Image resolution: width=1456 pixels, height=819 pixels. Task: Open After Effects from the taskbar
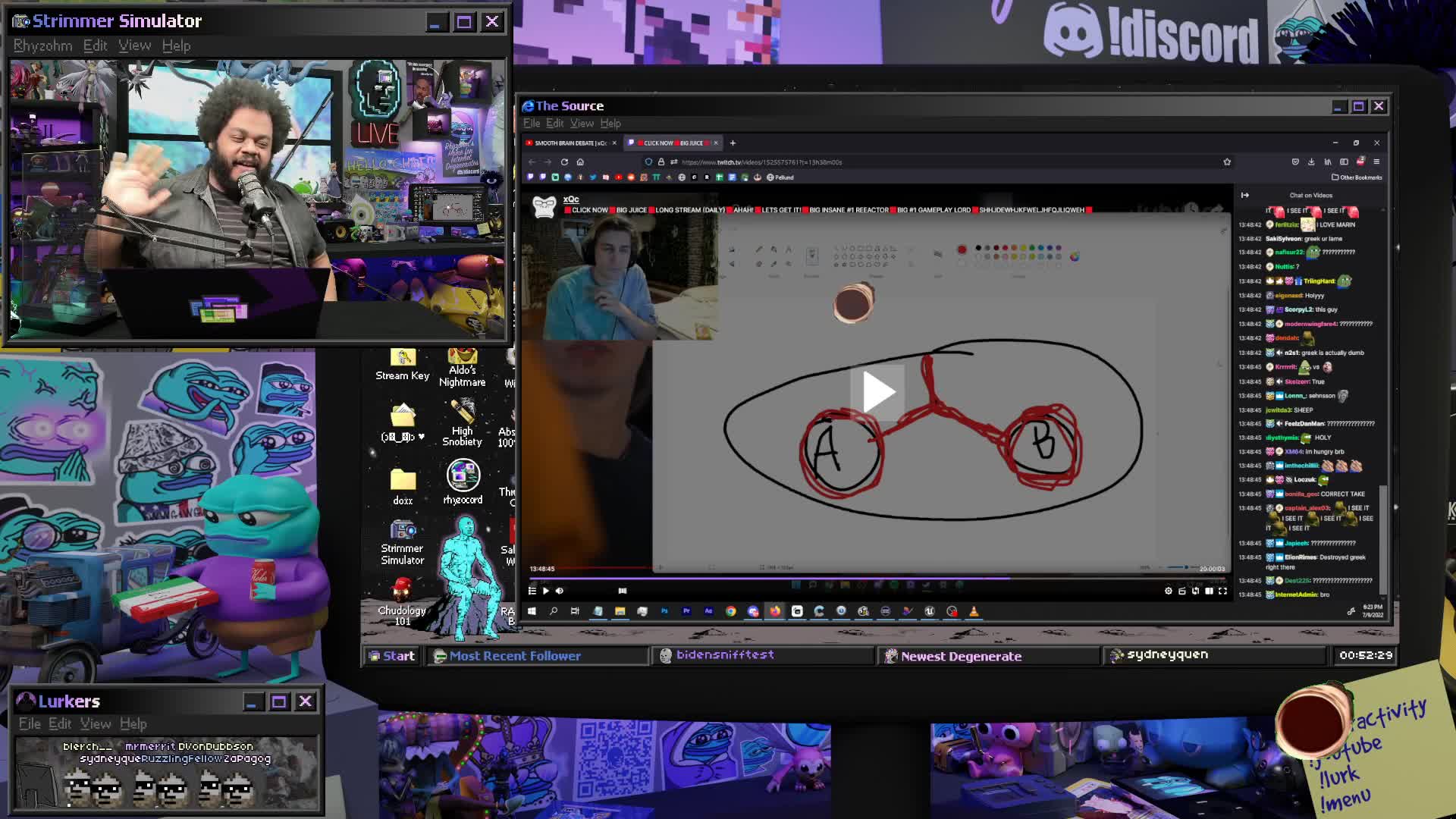point(708,611)
